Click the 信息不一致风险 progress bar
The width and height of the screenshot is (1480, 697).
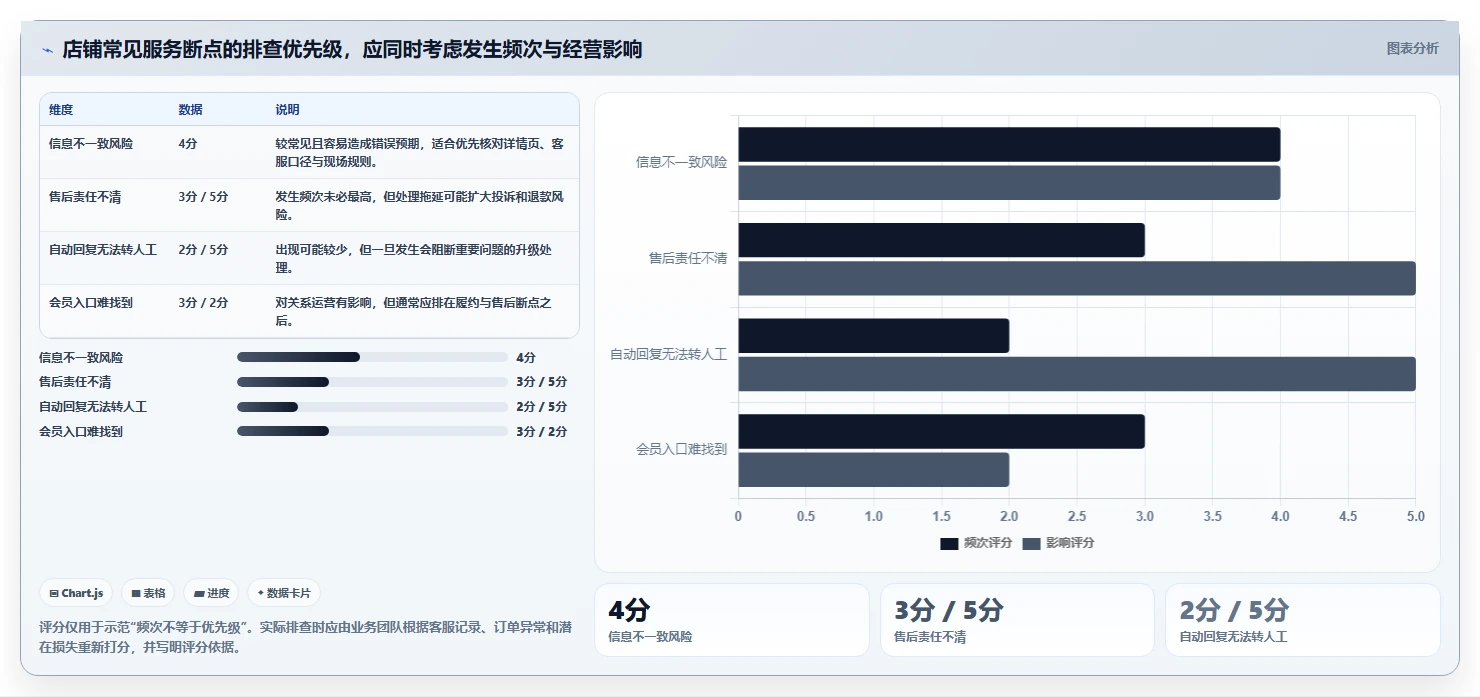click(372, 357)
